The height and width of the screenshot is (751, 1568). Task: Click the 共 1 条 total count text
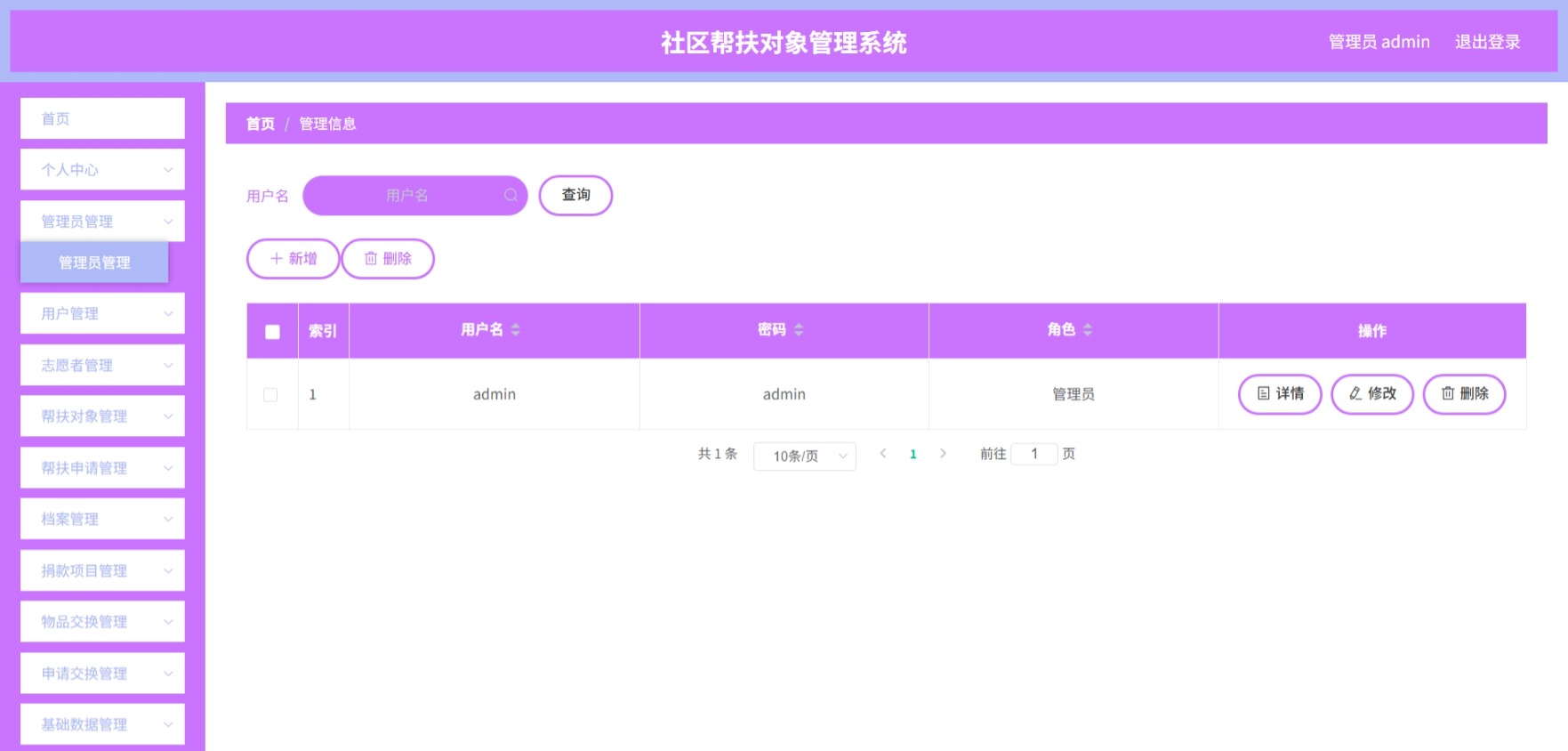(x=718, y=454)
